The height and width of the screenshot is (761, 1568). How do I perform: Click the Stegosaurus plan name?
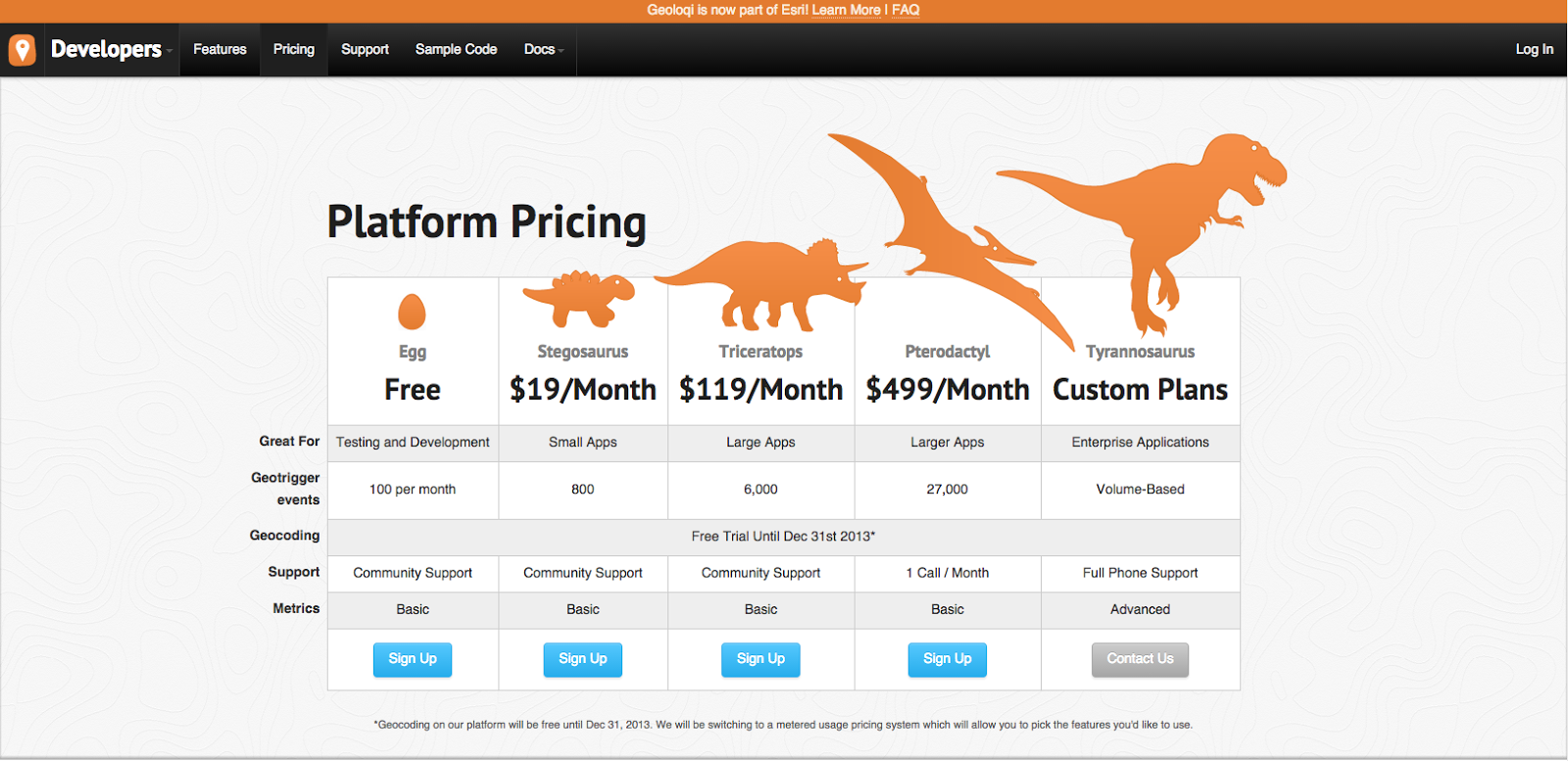click(x=583, y=352)
